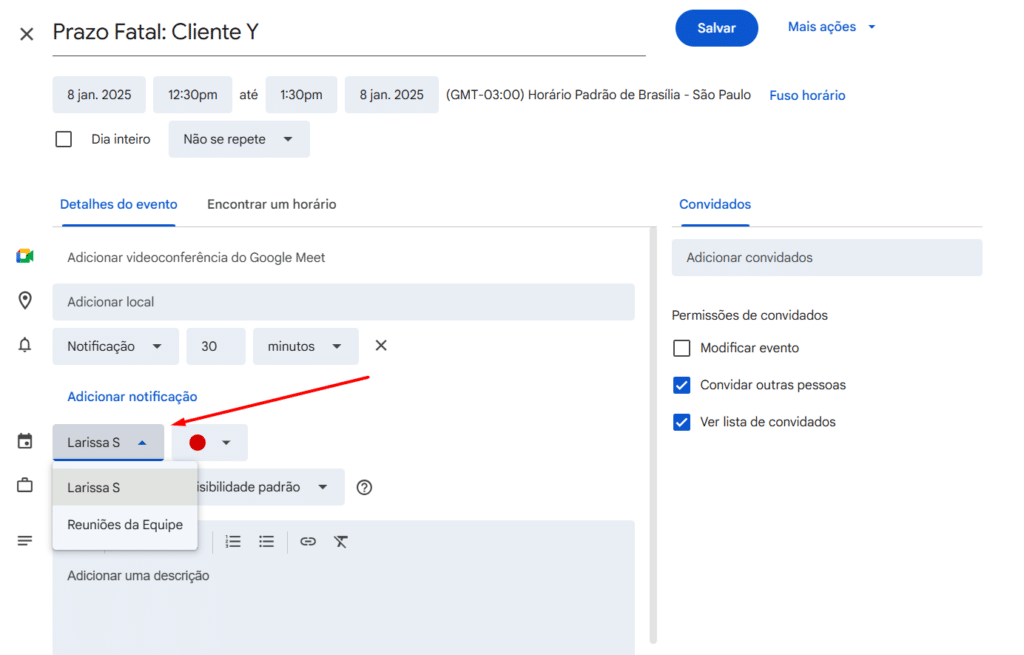
Task: Remove formatting from description text
Action: click(x=341, y=541)
